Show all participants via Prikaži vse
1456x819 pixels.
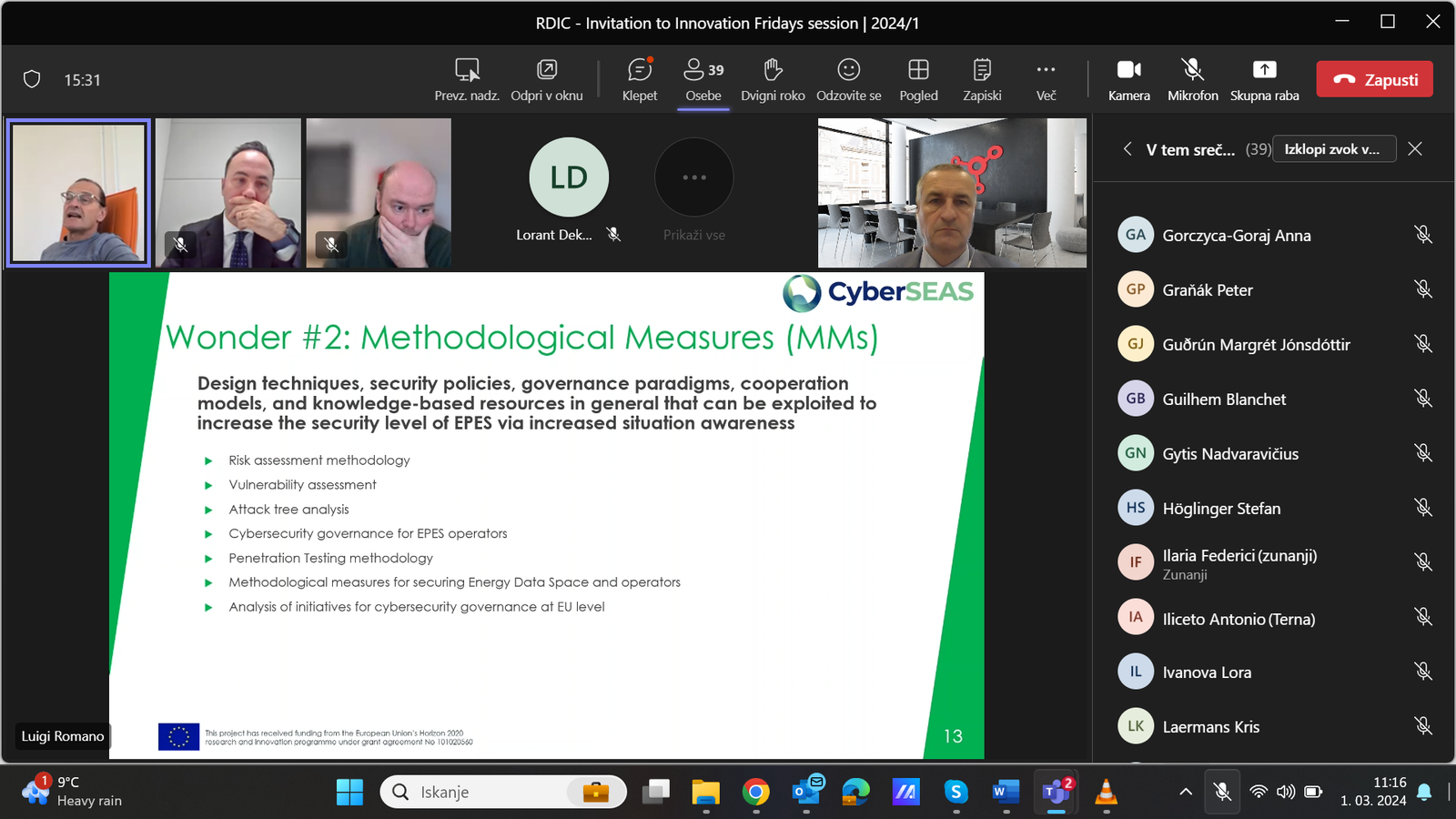click(694, 190)
